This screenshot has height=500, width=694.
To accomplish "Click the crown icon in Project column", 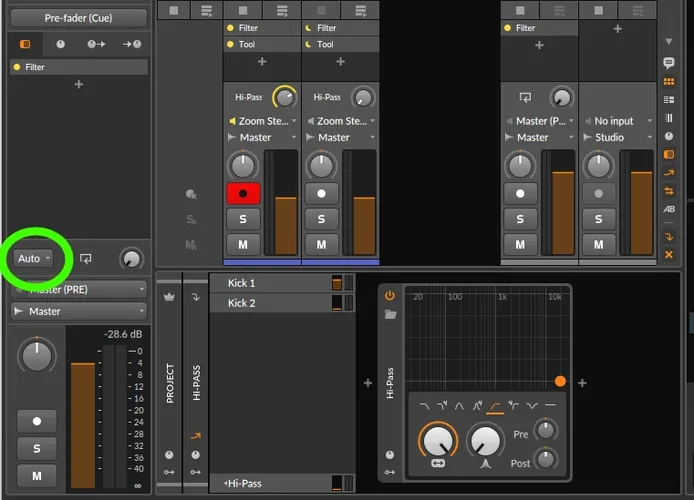I will pos(169,297).
